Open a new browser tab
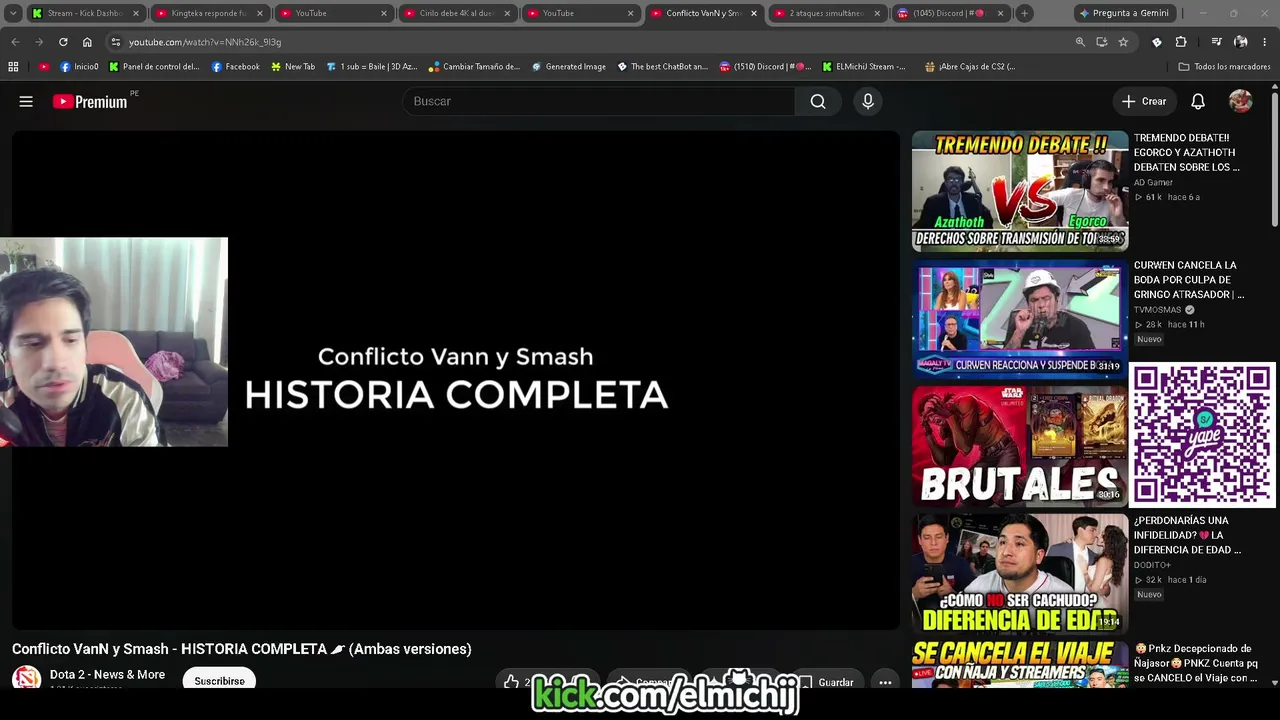Image resolution: width=1280 pixels, height=720 pixels. tap(1024, 13)
